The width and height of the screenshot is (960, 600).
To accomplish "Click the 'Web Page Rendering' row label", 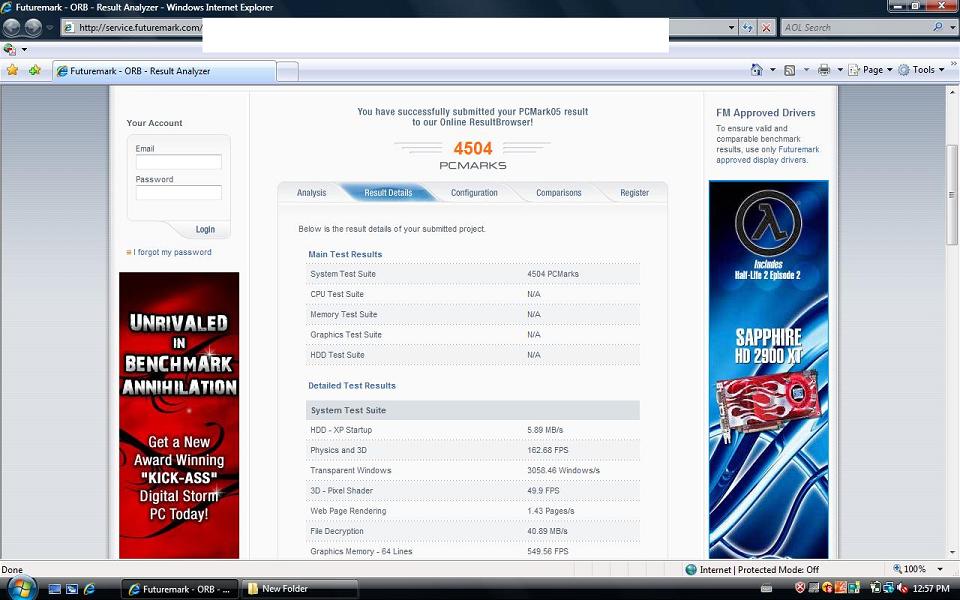I will click(348, 511).
